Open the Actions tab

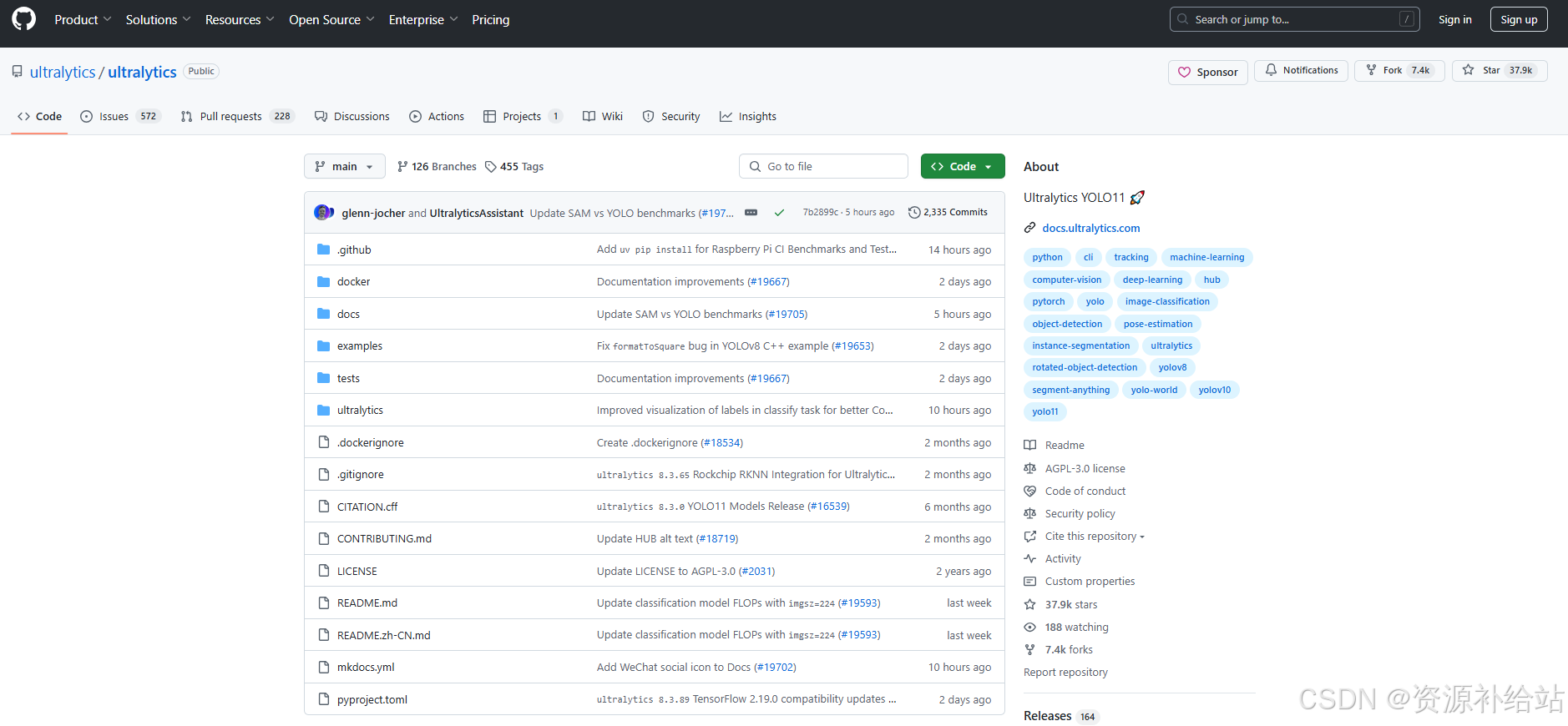click(437, 116)
